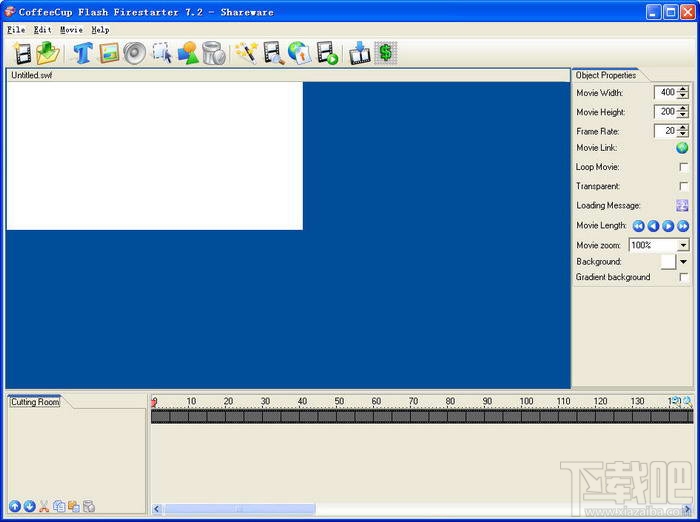Click the filmstrip magnifier preview icon

coord(274,53)
